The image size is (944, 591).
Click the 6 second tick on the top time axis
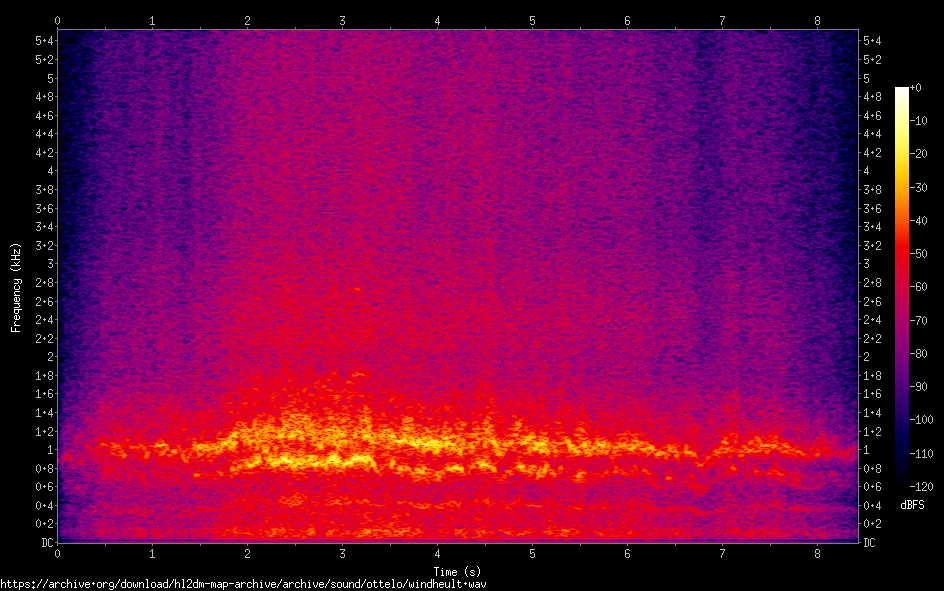[627, 20]
